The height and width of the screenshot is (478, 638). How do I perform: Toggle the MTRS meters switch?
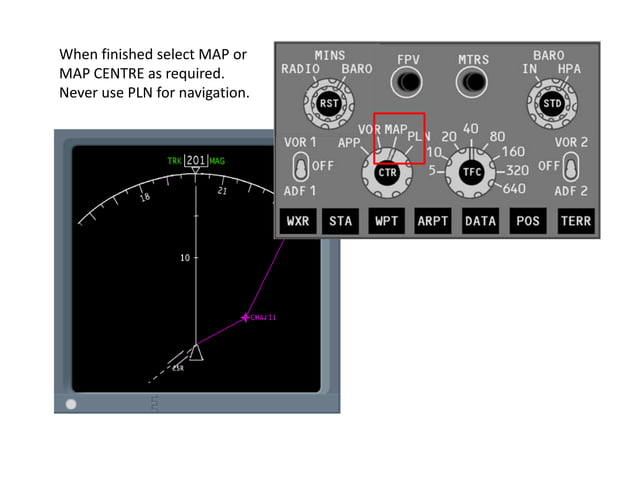click(472, 82)
